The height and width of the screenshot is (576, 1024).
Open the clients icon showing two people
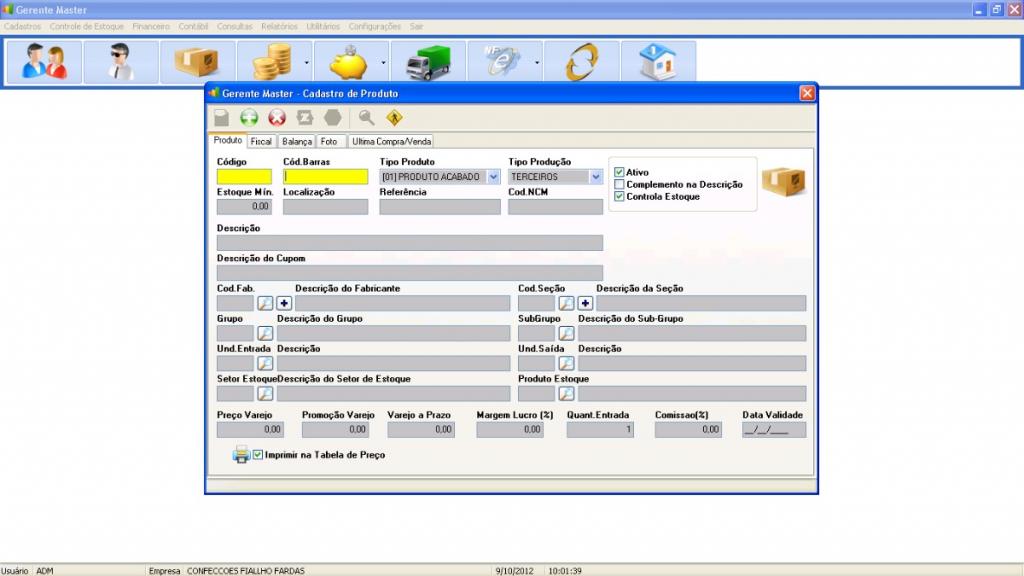pyautogui.click(x=42, y=60)
